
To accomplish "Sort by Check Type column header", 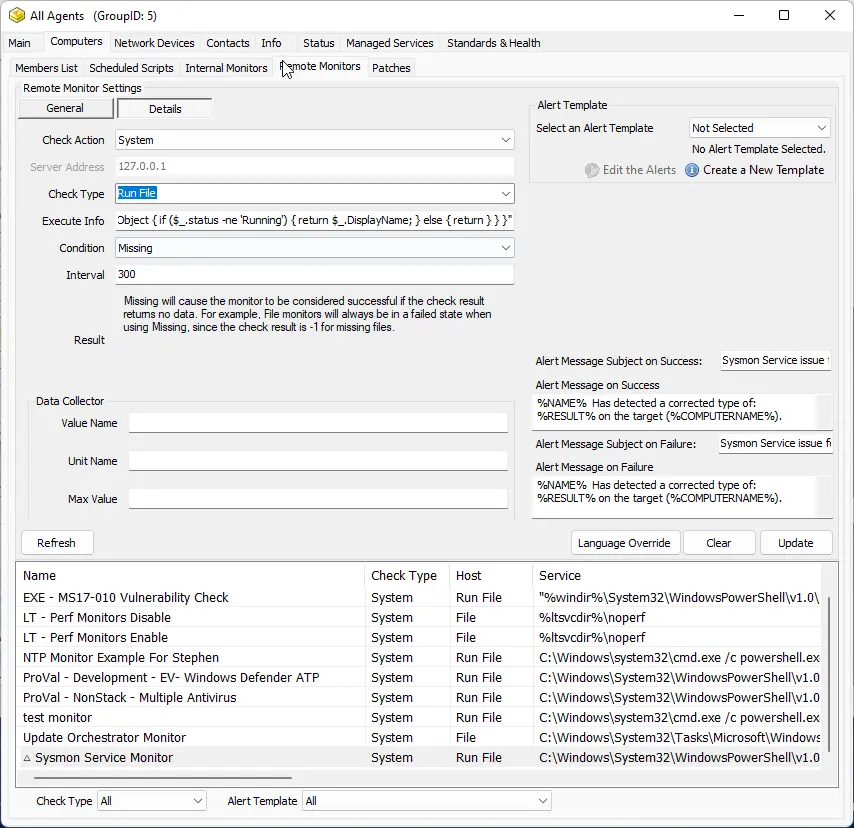I will click(407, 575).
